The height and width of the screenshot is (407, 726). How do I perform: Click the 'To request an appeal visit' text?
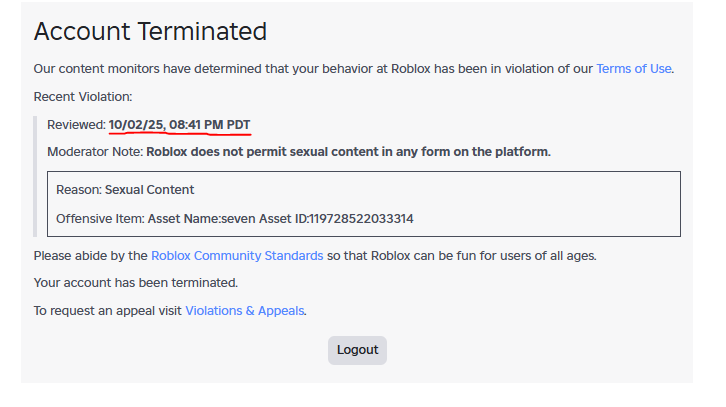click(108, 310)
